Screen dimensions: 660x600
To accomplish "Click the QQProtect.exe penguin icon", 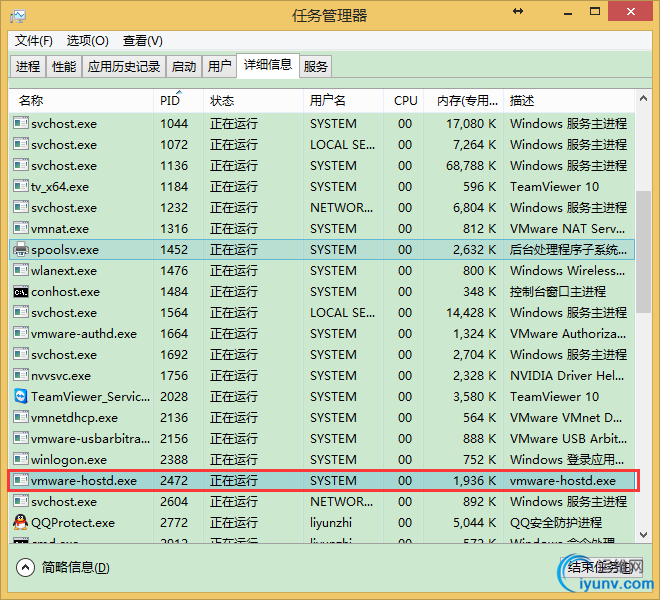I will [21, 522].
